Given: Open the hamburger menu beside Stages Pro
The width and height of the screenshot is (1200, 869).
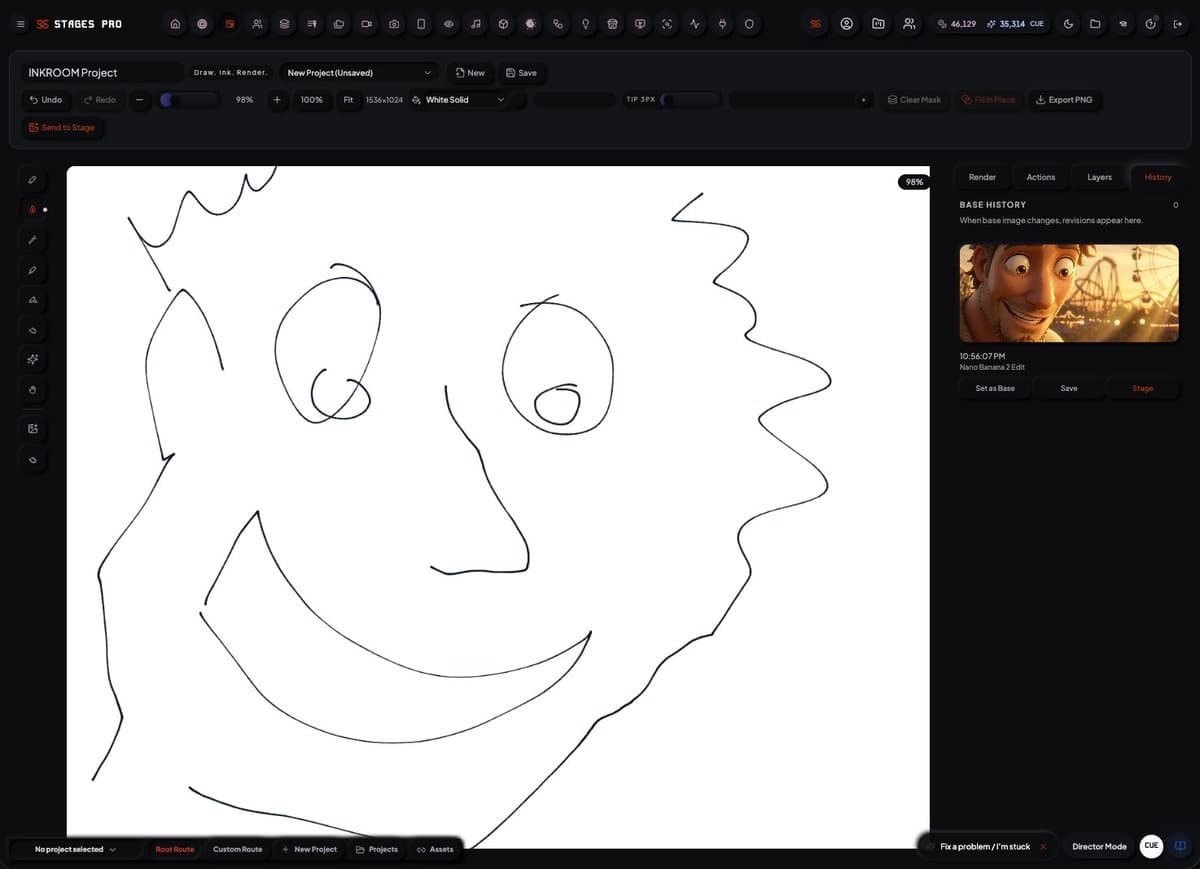Looking at the screenshot, I should click(x=20, y=24).
